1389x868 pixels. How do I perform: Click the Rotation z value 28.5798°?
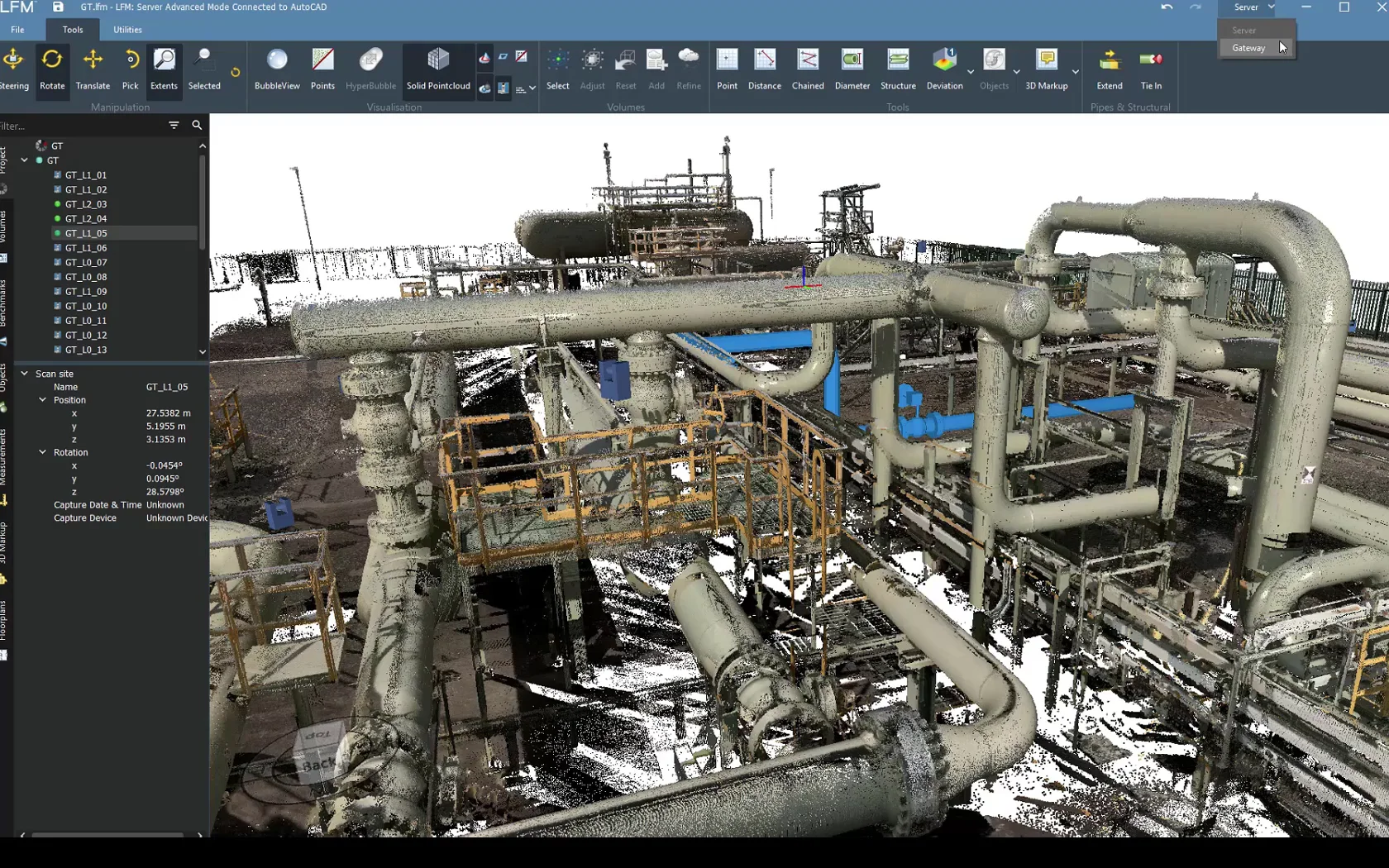coord(165,492)
